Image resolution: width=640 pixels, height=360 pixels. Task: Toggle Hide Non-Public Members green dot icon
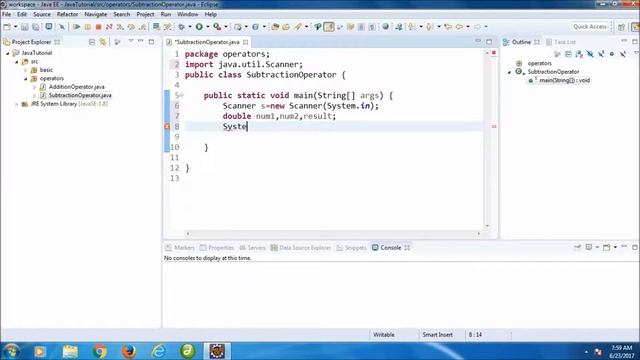pyautogui.click(x=611, y=54)
